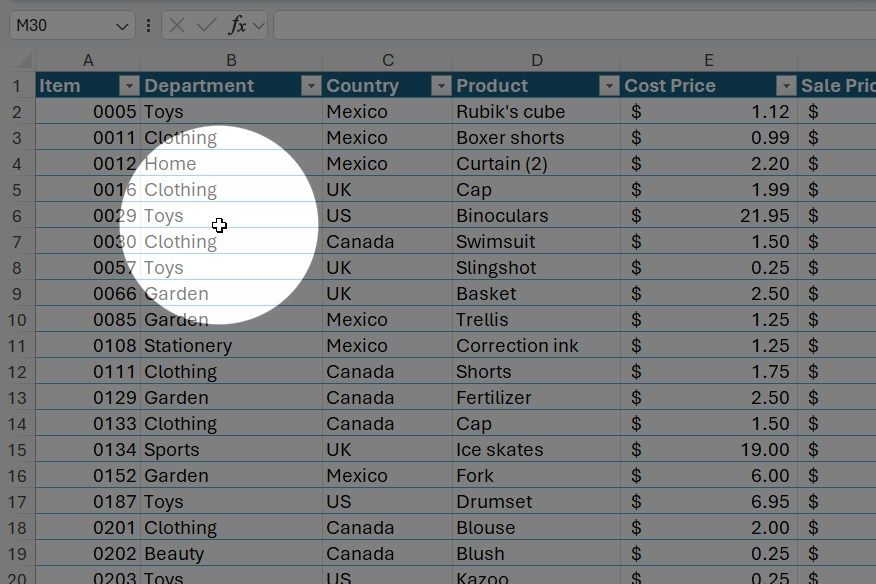Open the Insert Function fx icon

click(x=237, y=25)
